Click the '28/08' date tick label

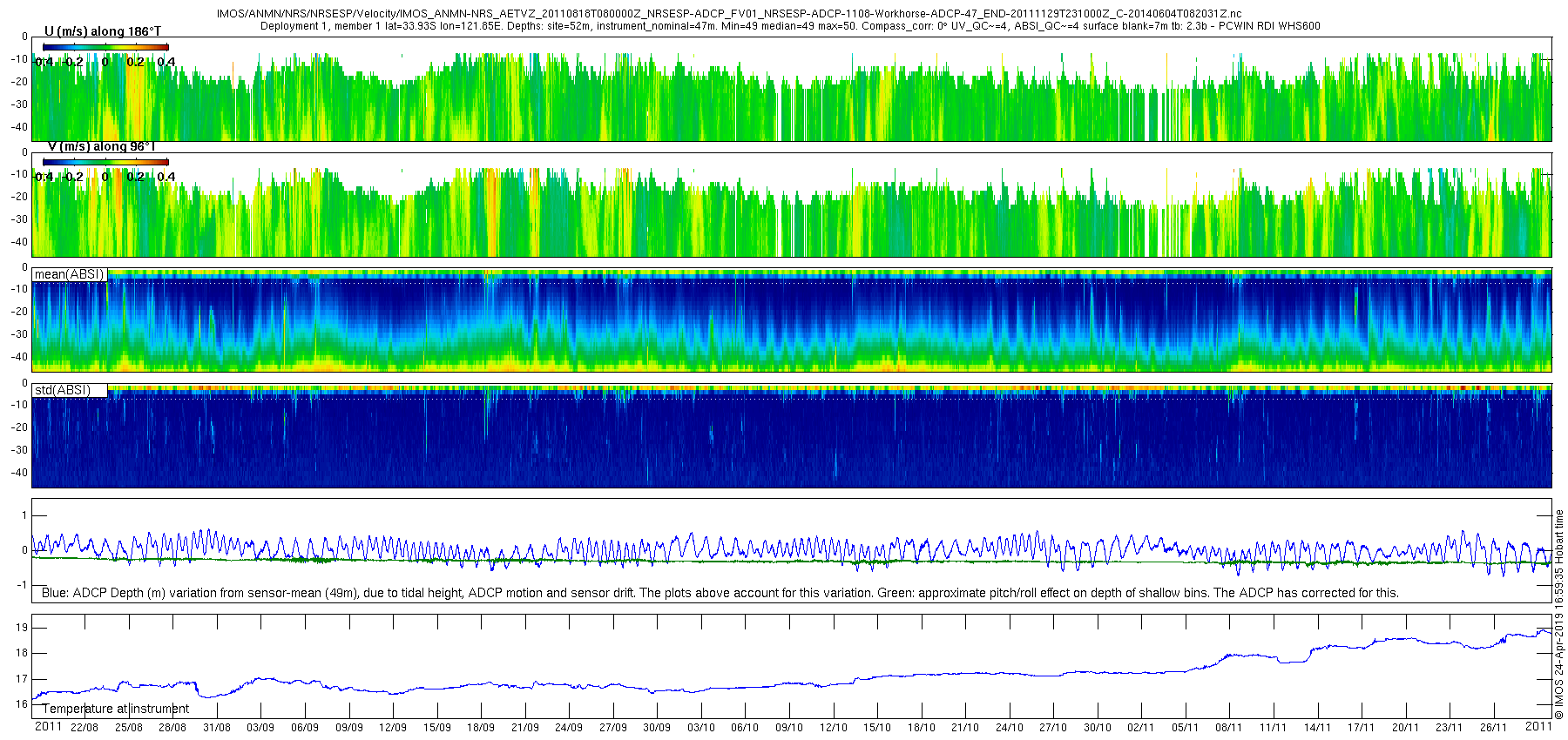(172, 728)
